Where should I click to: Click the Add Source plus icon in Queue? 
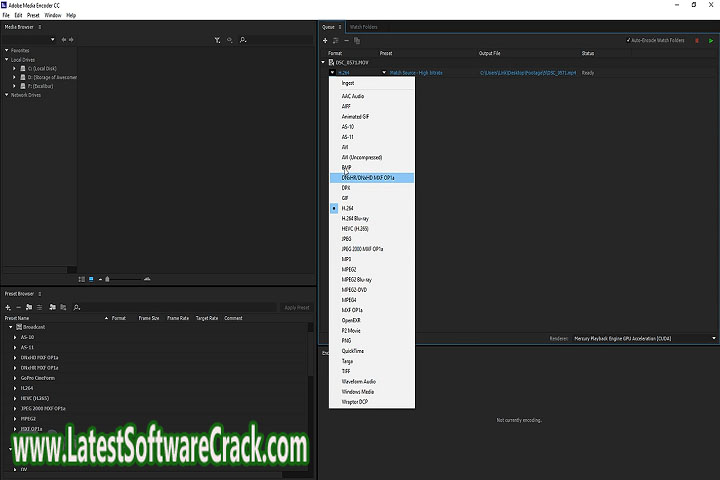[x=325, y=40]
